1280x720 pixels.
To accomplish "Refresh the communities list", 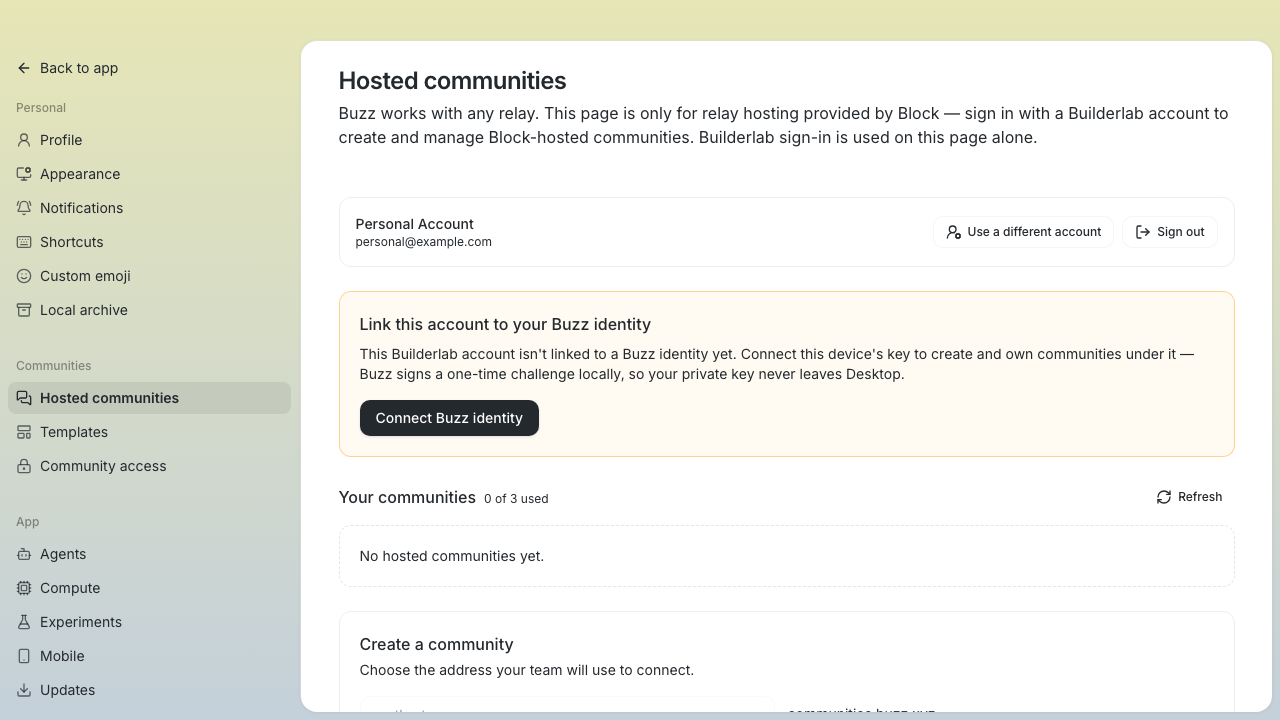I will tap(1189, 497).
